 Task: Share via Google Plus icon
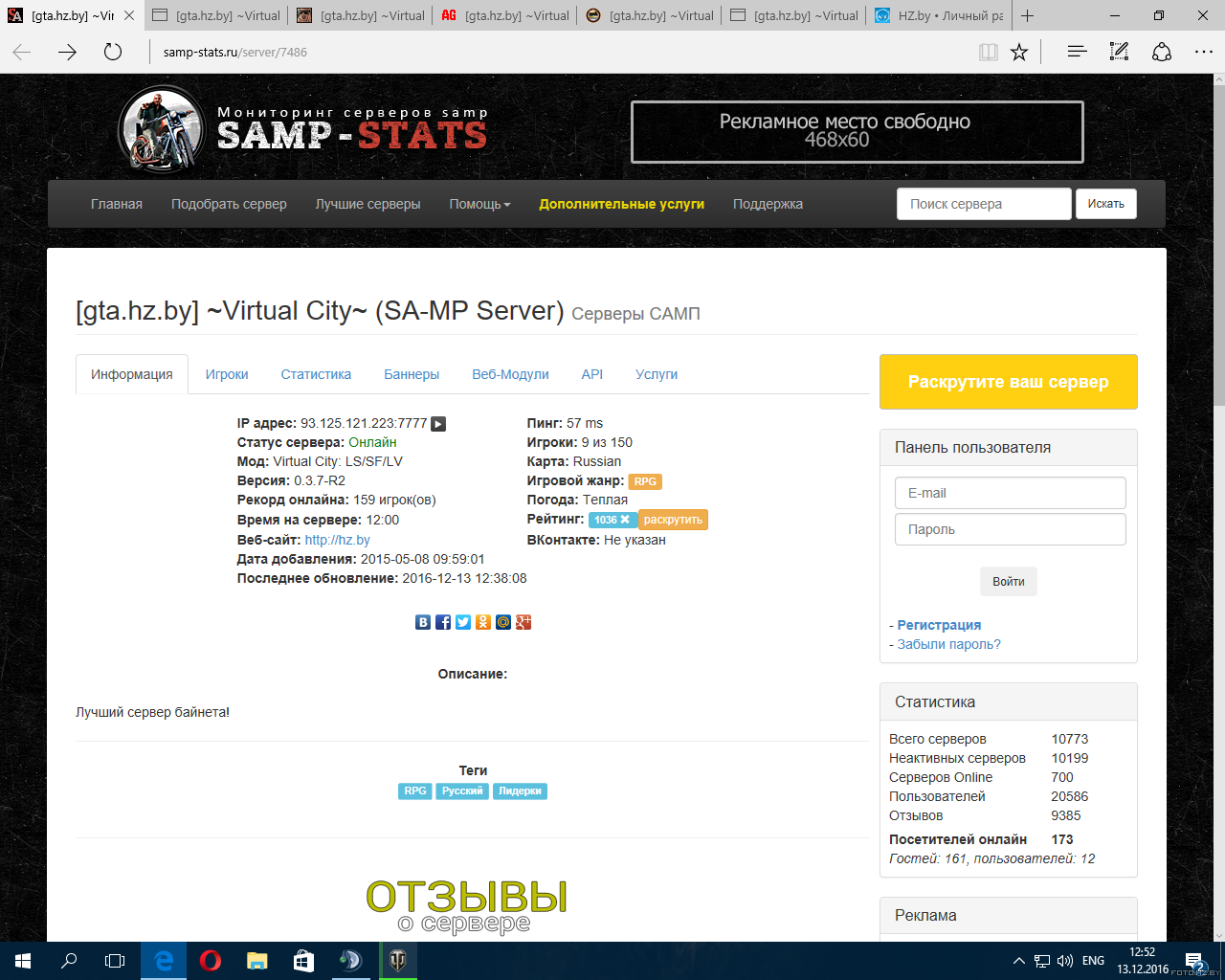(x=523, y=622)
